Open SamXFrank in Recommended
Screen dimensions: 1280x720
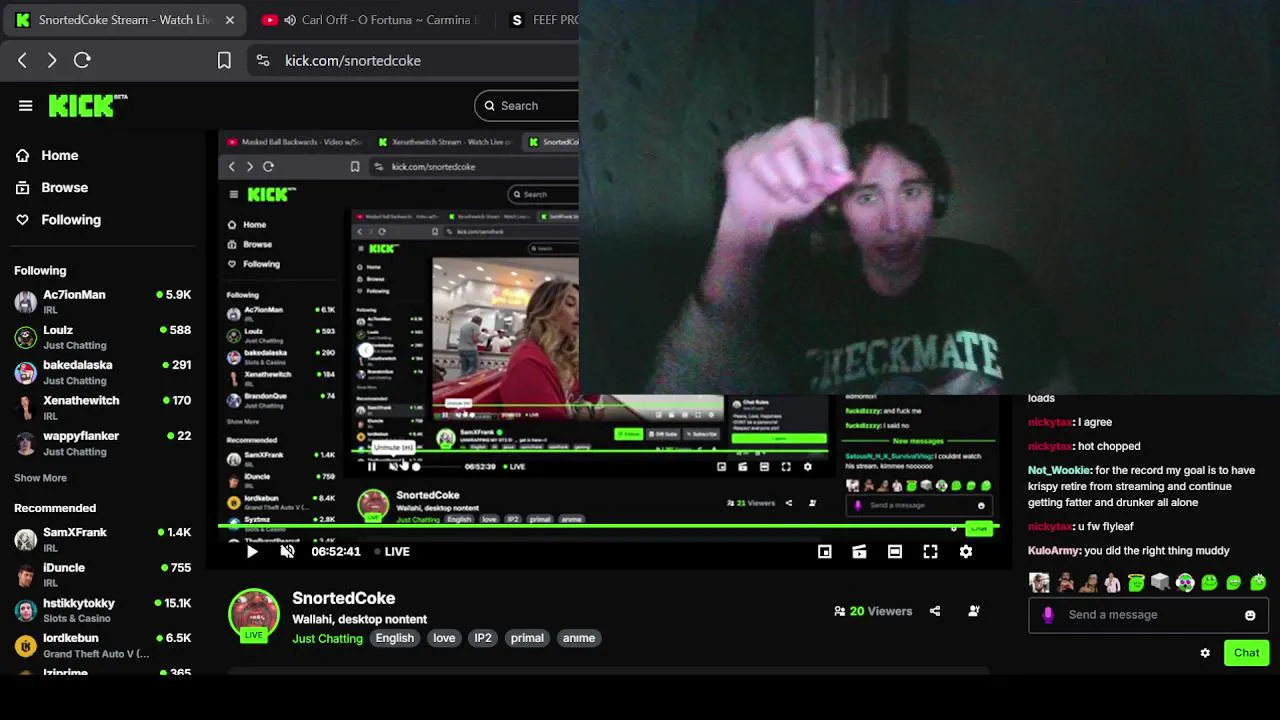(102, 539)
